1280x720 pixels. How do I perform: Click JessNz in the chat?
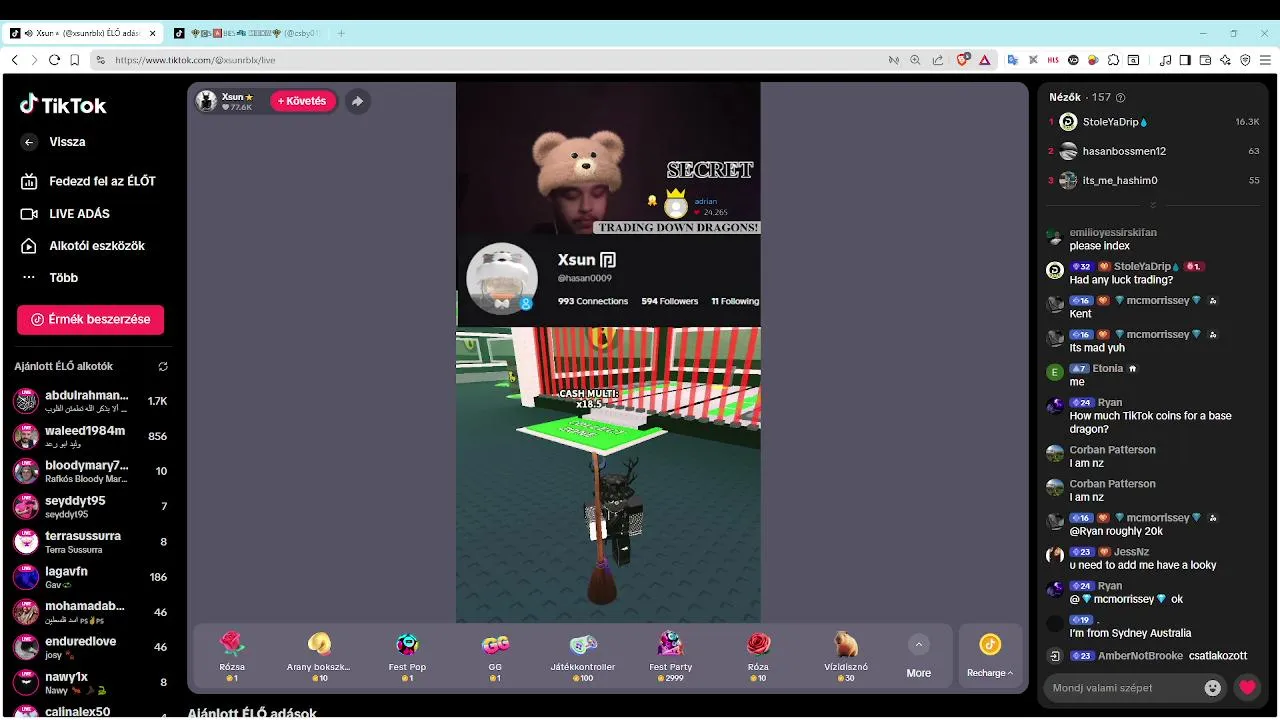pos(1131,552)
